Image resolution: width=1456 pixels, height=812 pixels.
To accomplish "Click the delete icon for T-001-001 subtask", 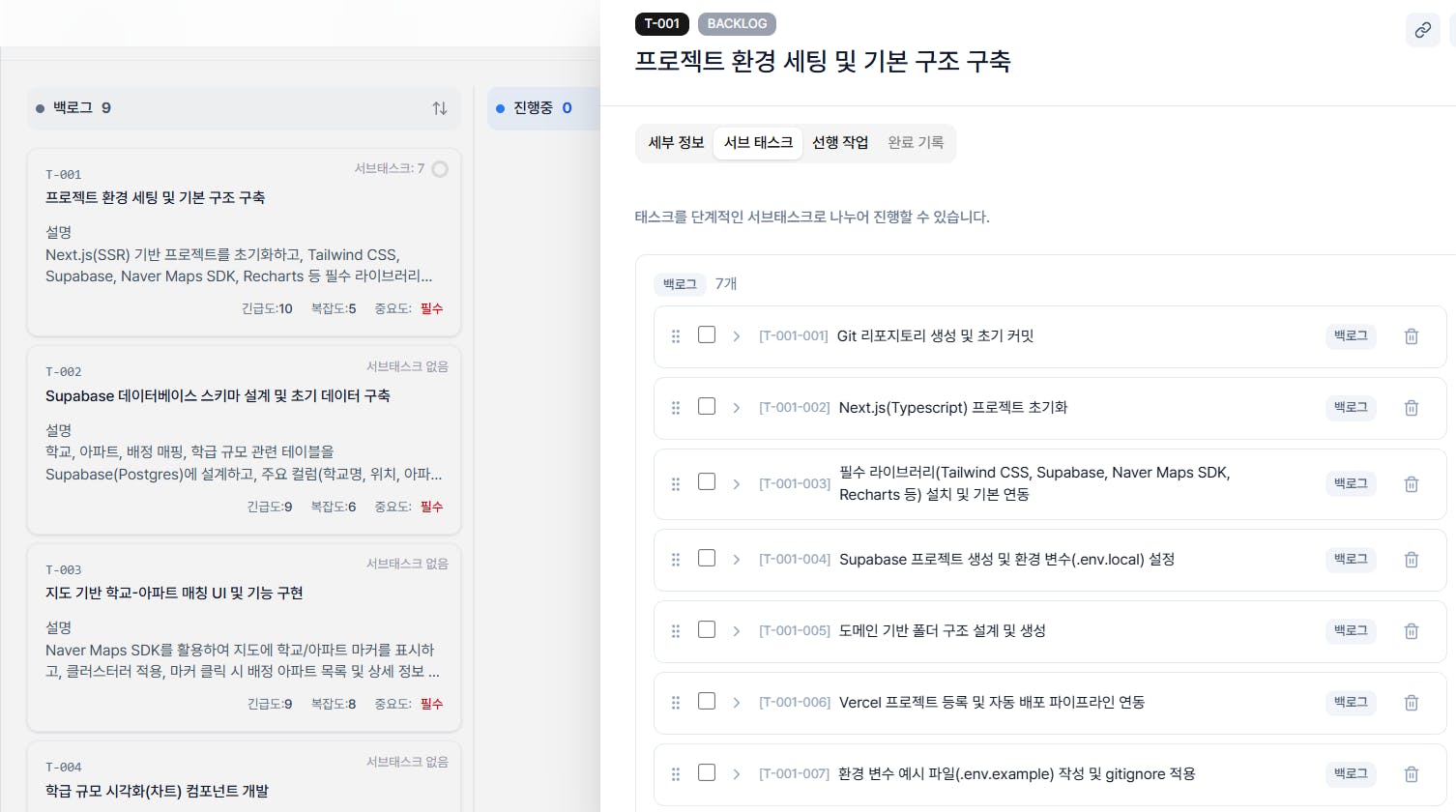I will click(1411, 336).
